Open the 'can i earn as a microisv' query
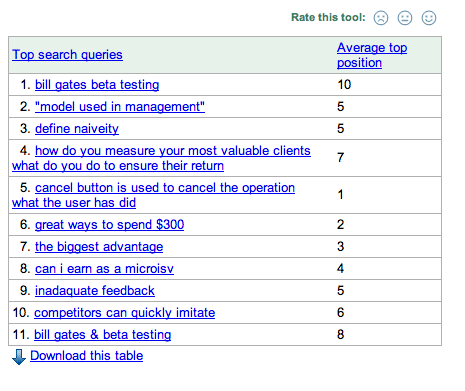This screenshot has width=465, height=391. [x=104, y=269]
